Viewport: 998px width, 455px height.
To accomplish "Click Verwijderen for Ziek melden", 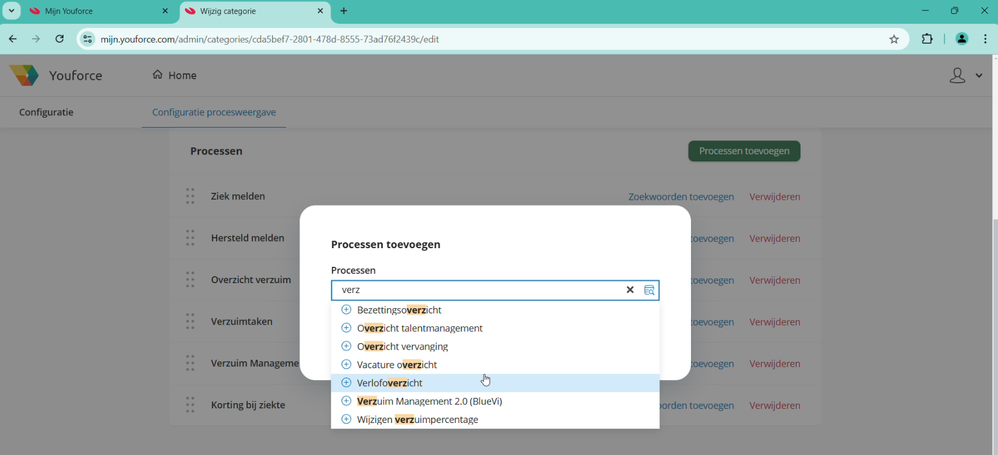I will coord(775,197).
